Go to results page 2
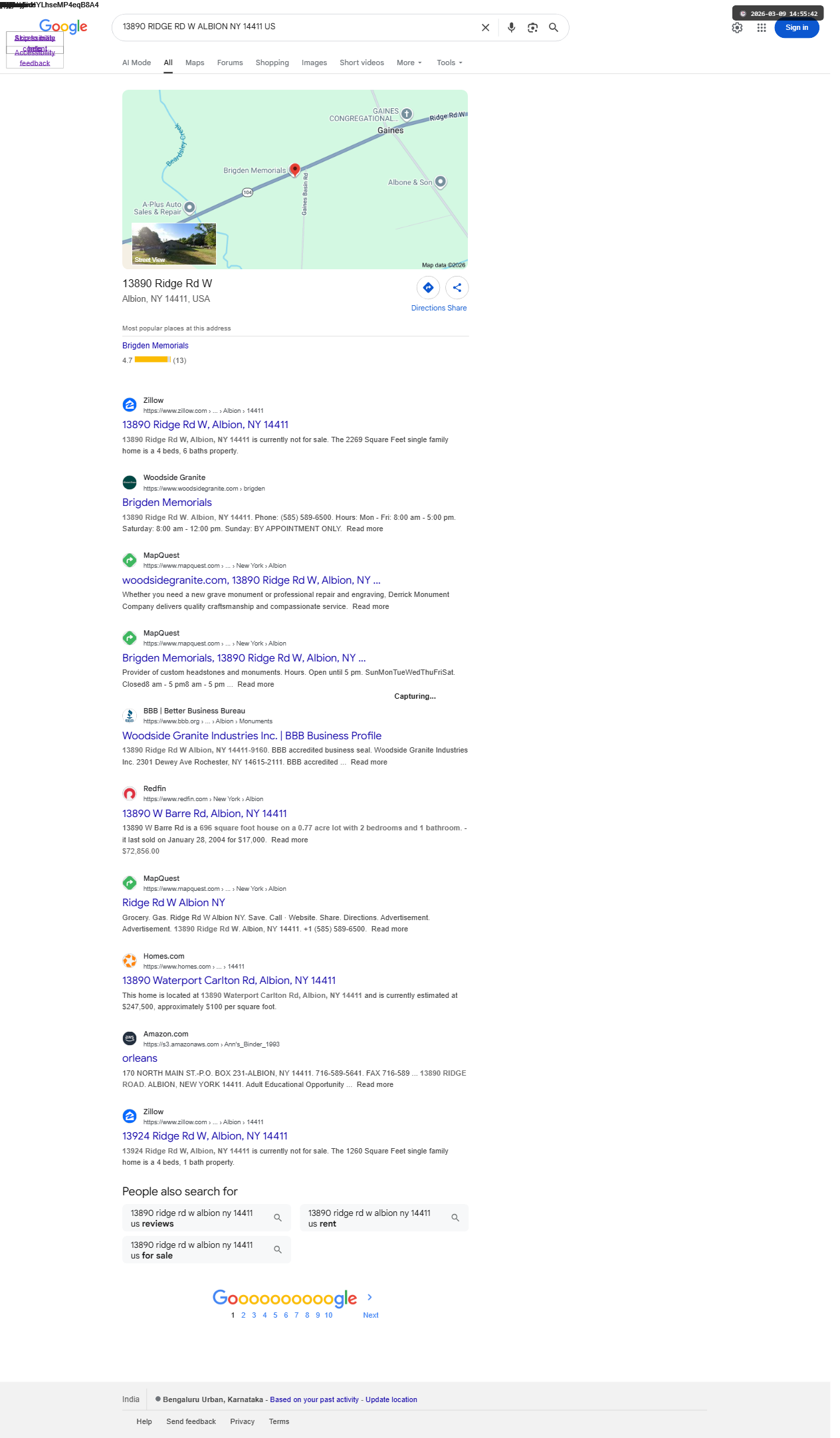840x1438 pixels. point(243,1315)
